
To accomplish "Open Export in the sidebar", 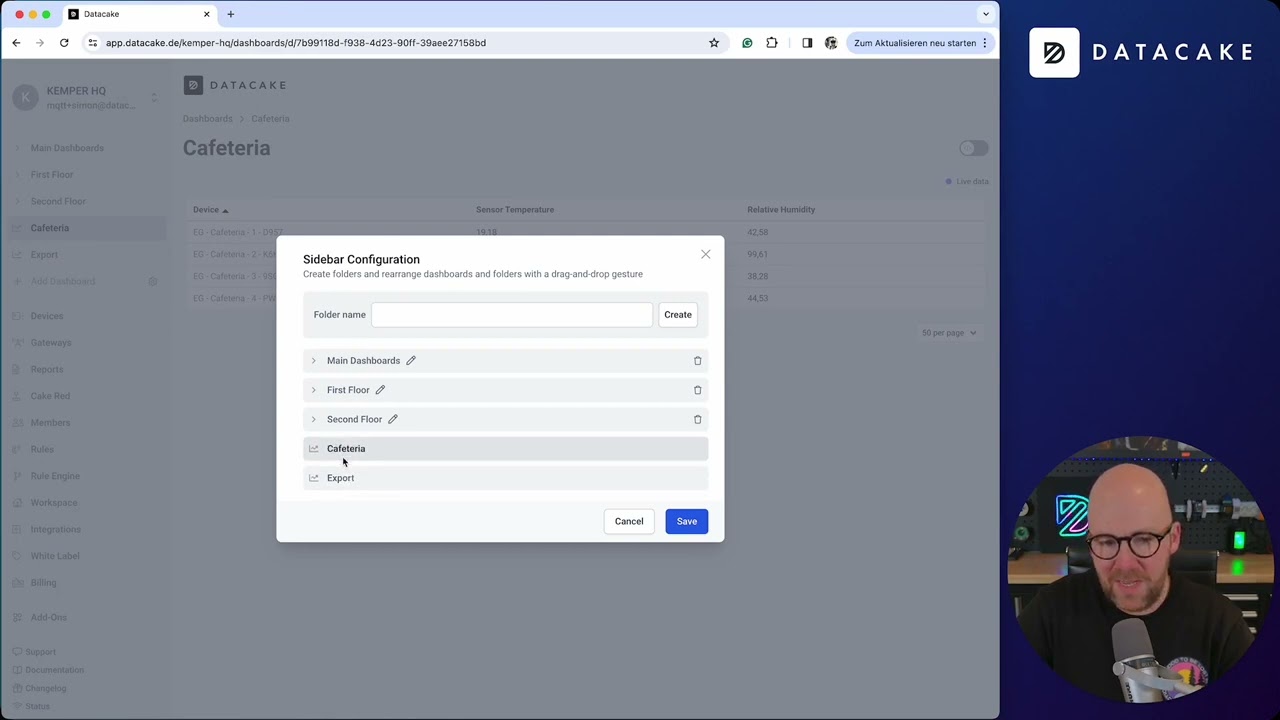I will (44, 255).
